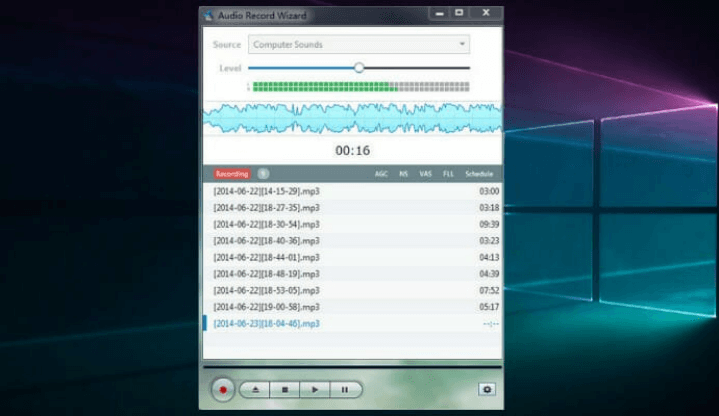Click the Level slider handle
Screen dimensions: 719x416
(x=359, y=68)
